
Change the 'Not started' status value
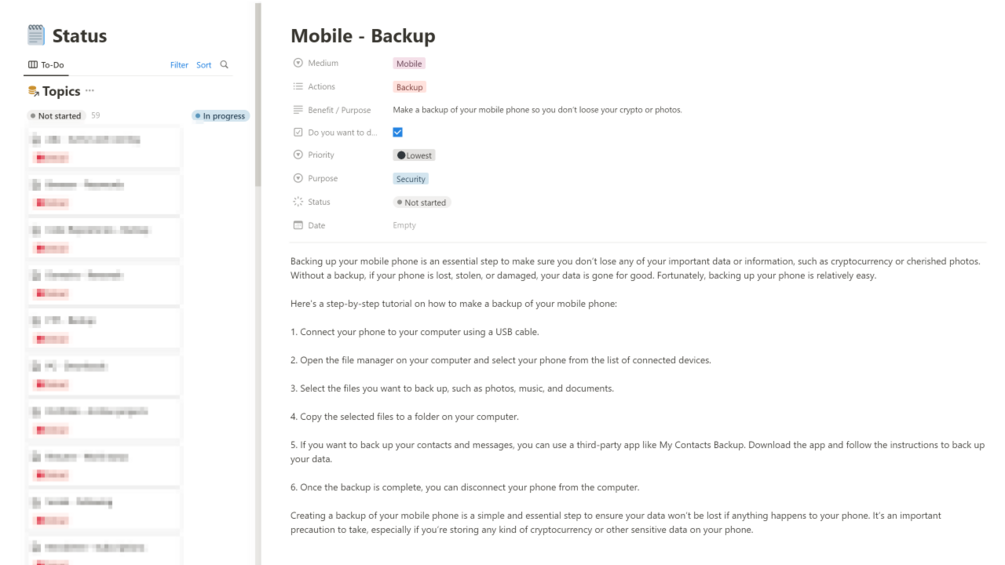pyautogui.click(x=421, y=202)
